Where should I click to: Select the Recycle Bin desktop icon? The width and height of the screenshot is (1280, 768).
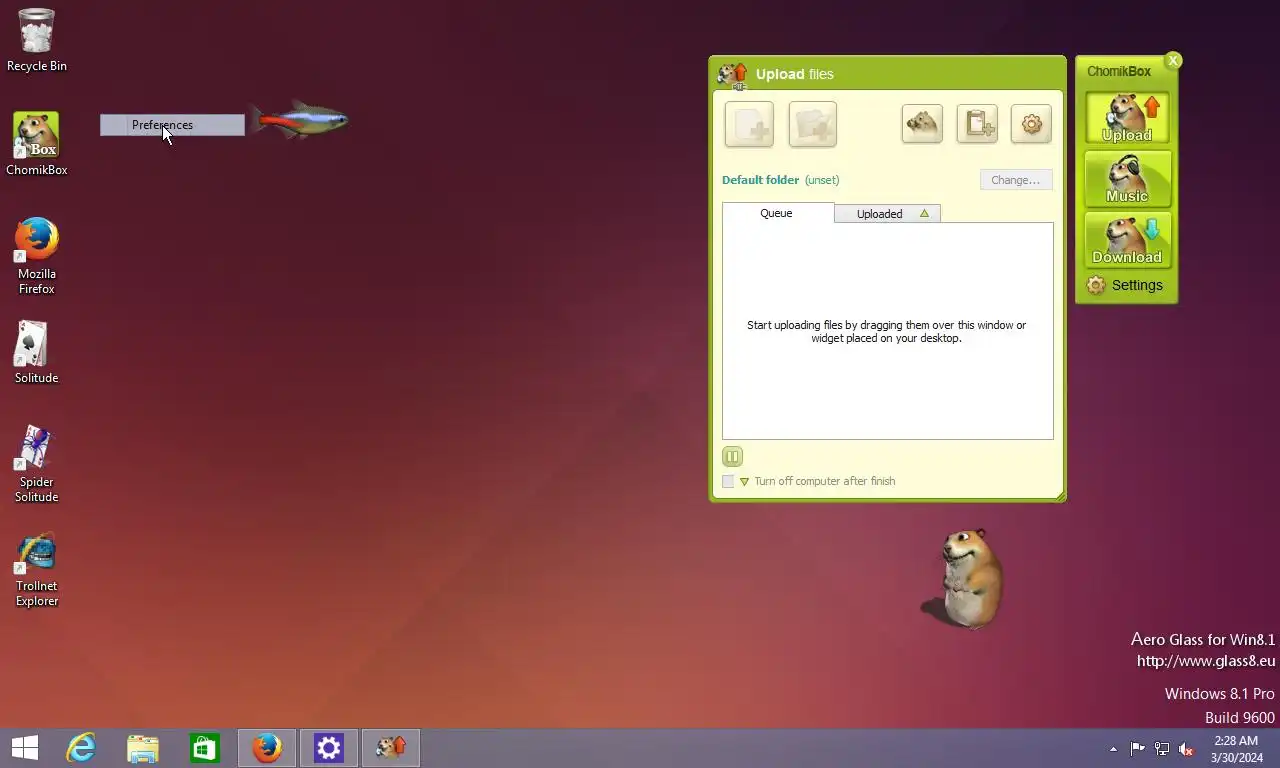click(x=37, y=40)
